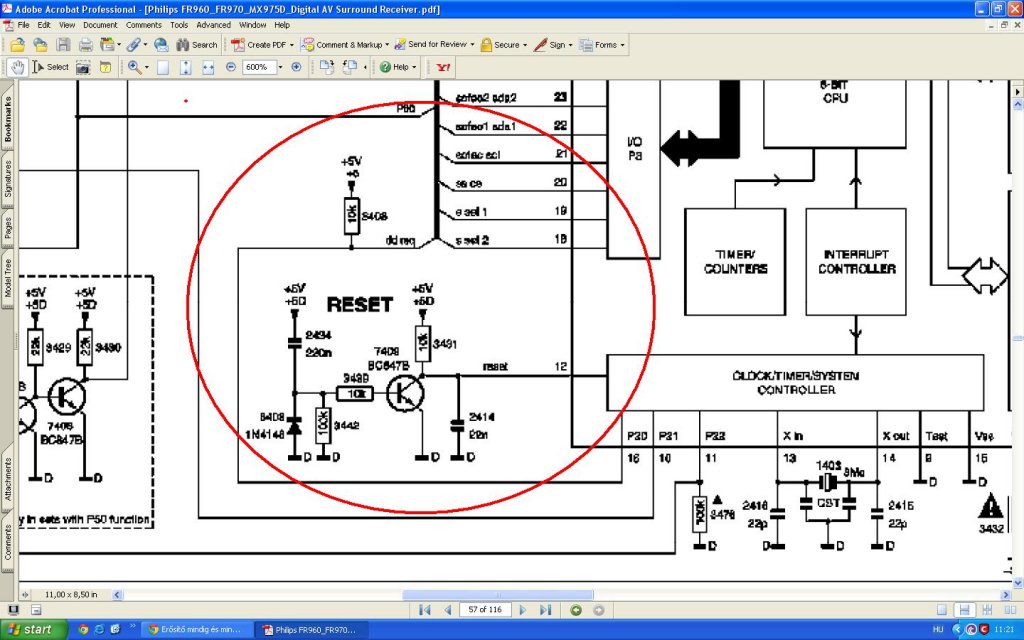Rotate the page counterclockwise
The width and height of the screenshot is (1024, 640).
click(x=350, y=67)
